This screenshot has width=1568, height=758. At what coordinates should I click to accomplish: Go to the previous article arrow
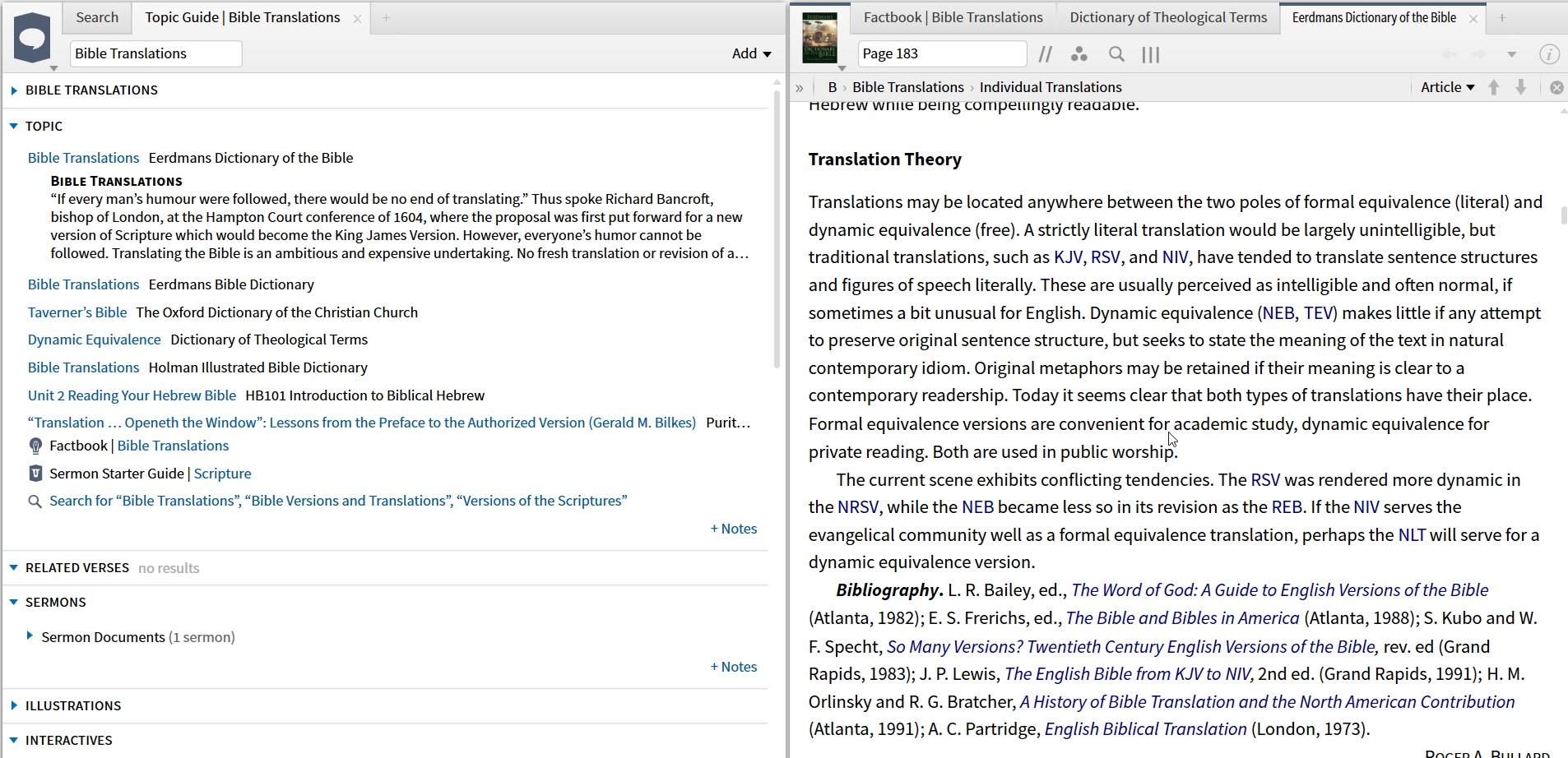pos(1494,87)
